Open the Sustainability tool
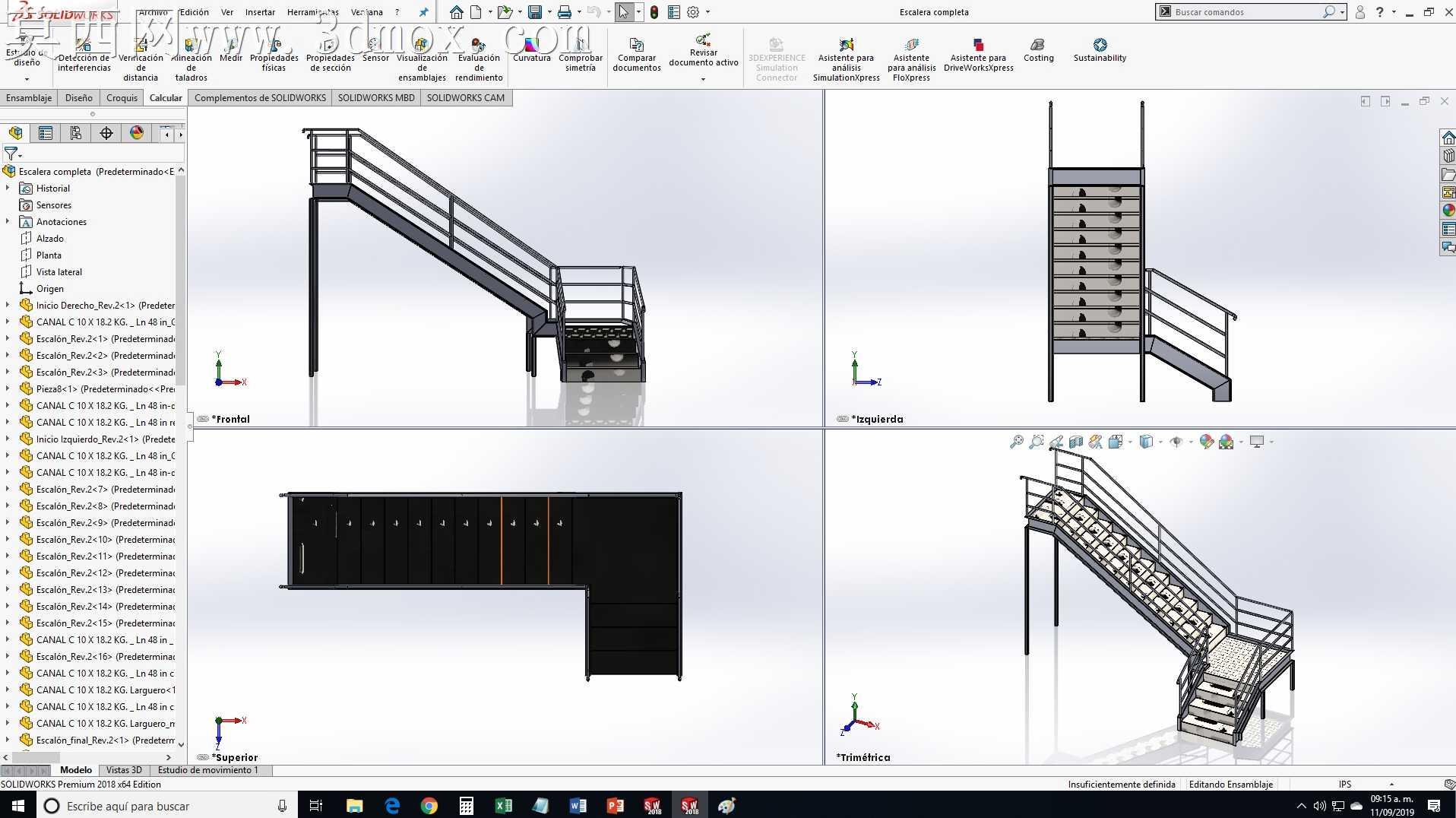1456x818 pixels. pyautogui.click(x=1100, y=50)
